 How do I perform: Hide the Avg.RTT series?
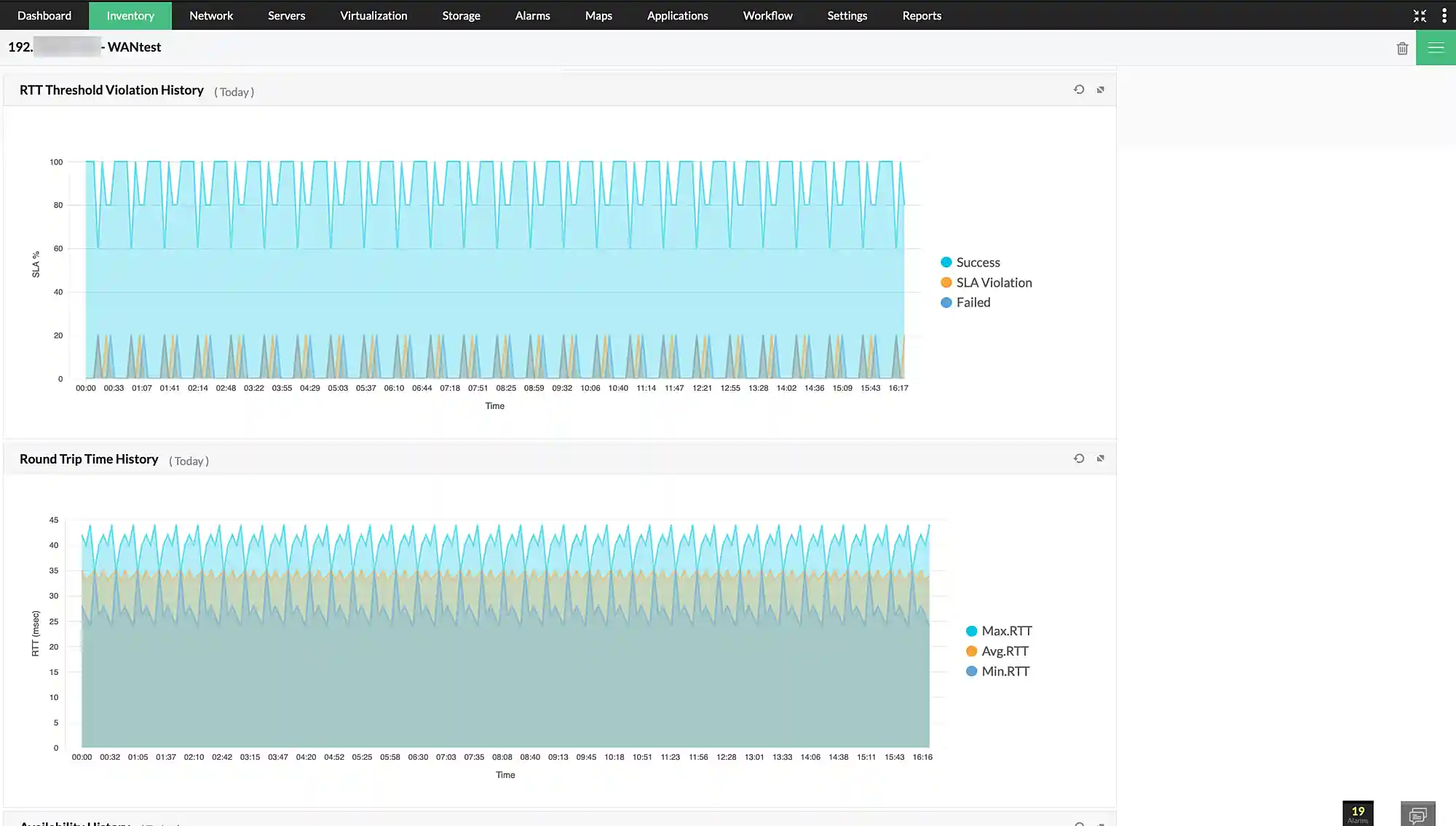[x=1005, y=651]
